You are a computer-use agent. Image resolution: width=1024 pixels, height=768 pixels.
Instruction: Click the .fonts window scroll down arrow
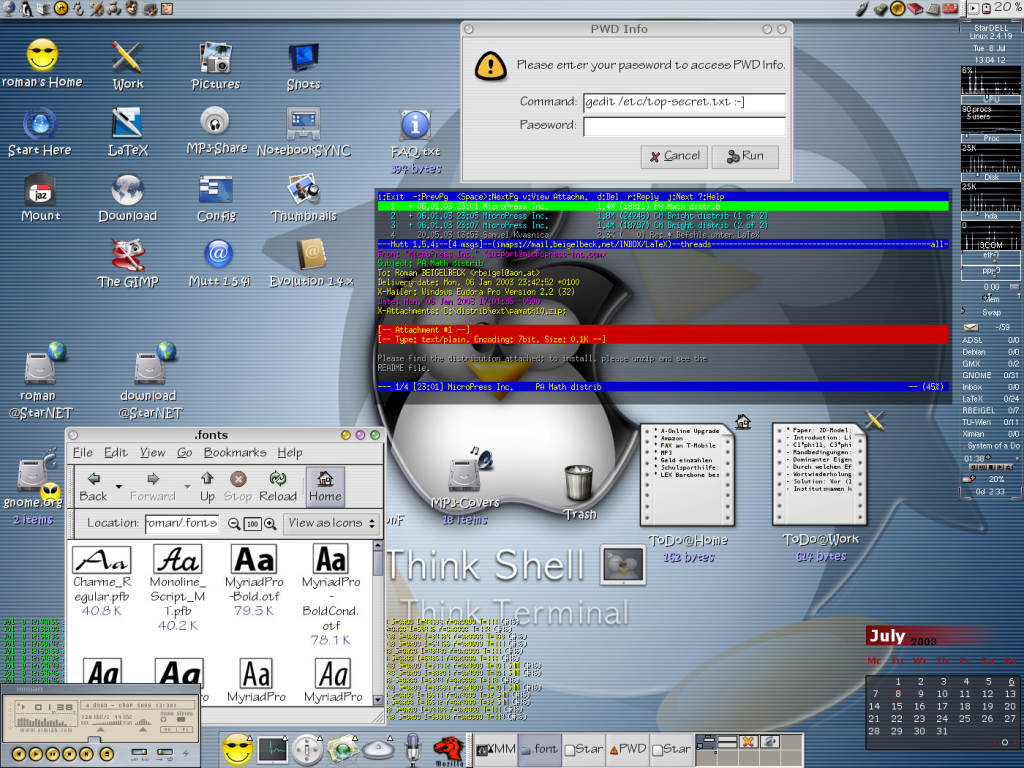[377, 699]
